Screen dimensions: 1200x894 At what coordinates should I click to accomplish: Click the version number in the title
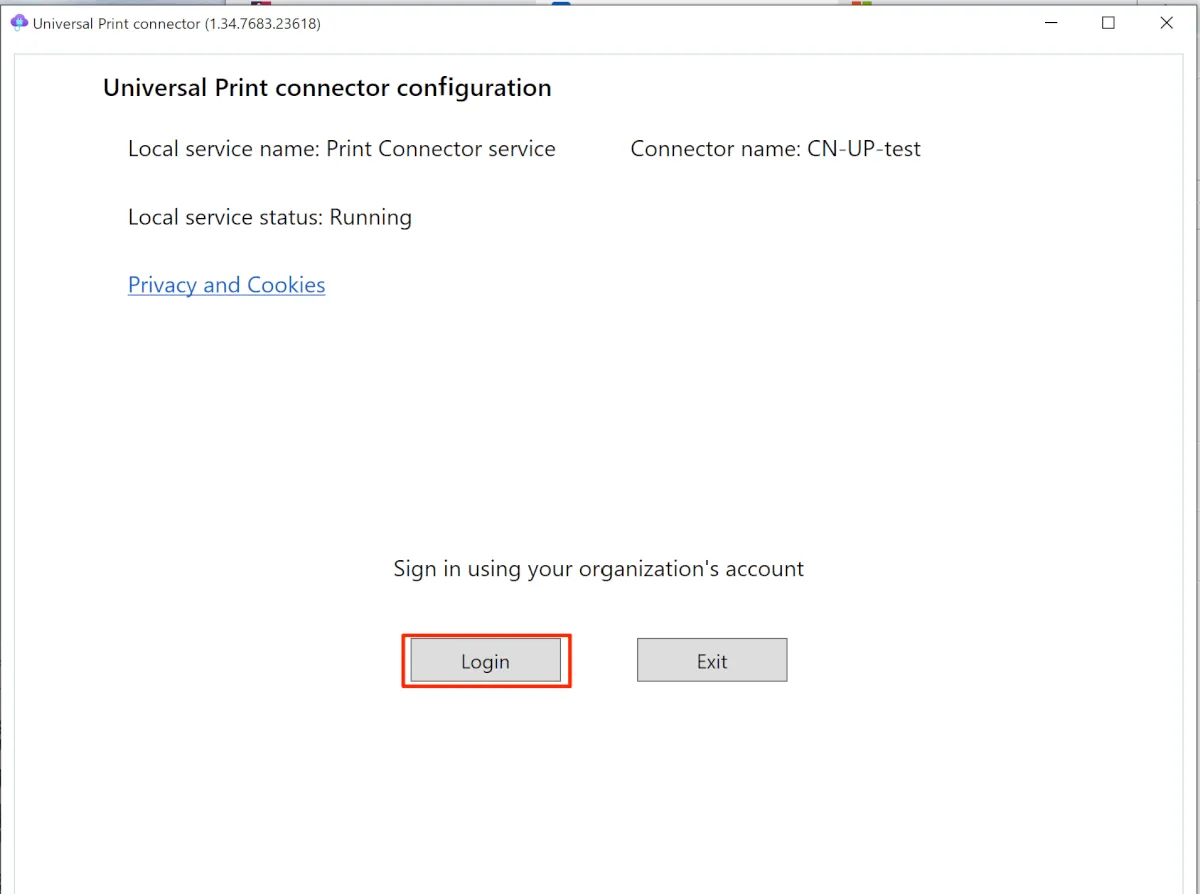(x=262, y=24)
